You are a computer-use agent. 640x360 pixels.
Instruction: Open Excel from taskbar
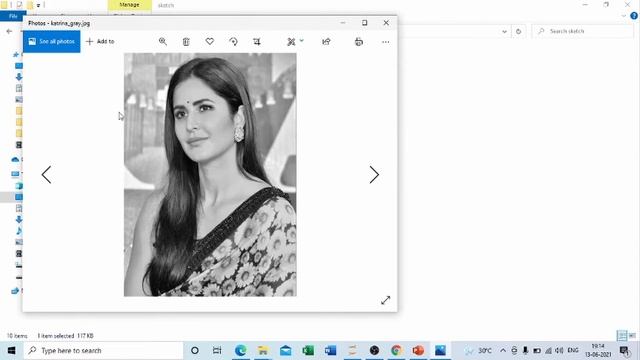308,350
